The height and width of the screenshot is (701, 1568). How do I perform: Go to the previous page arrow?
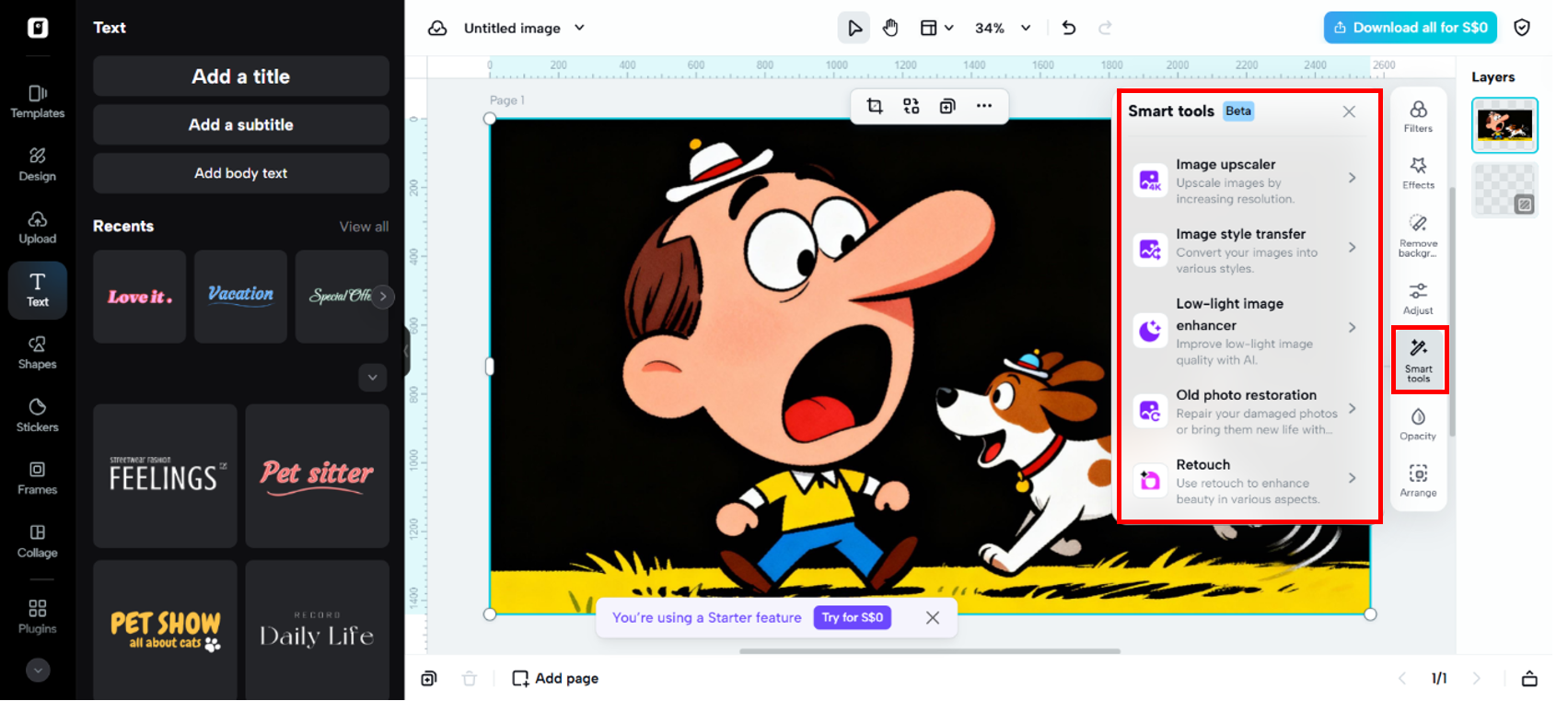click(1402, 679)
